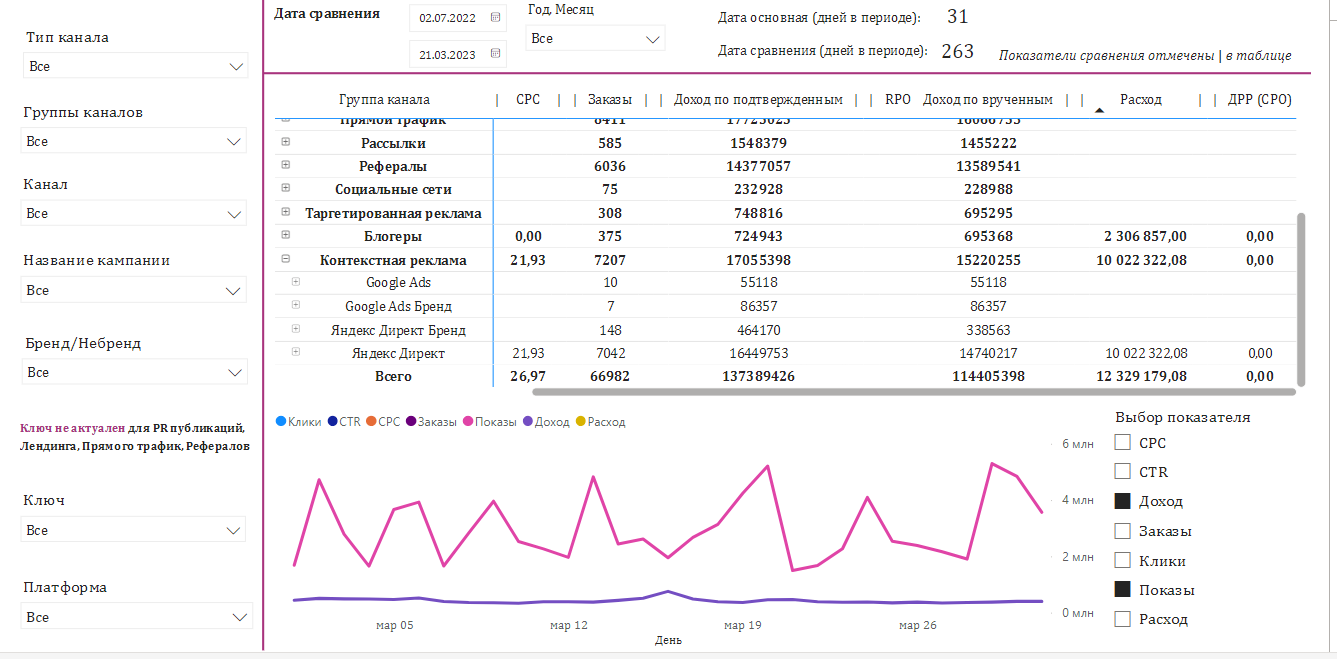This screenshot has width=1337, height=659.
Task: Click the Доход по подтвержденным column header
Action: coord(758,100)
